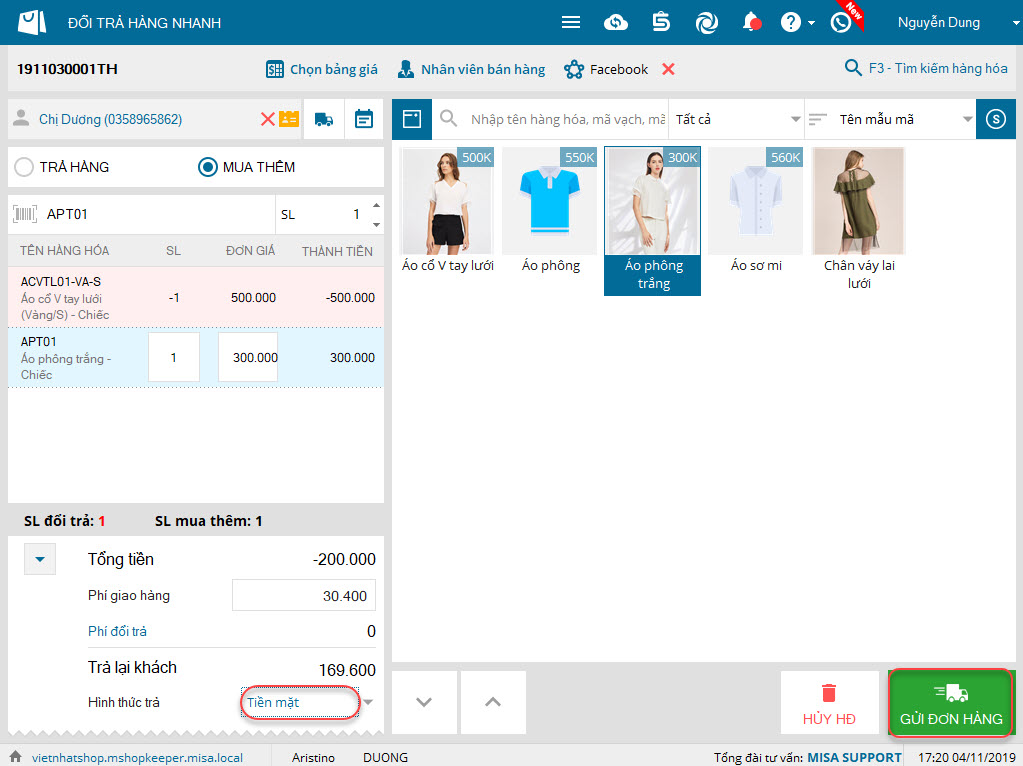1023x766 pixels.
Task: Increase SL quantity with up arrow
Action: point(376,206)
